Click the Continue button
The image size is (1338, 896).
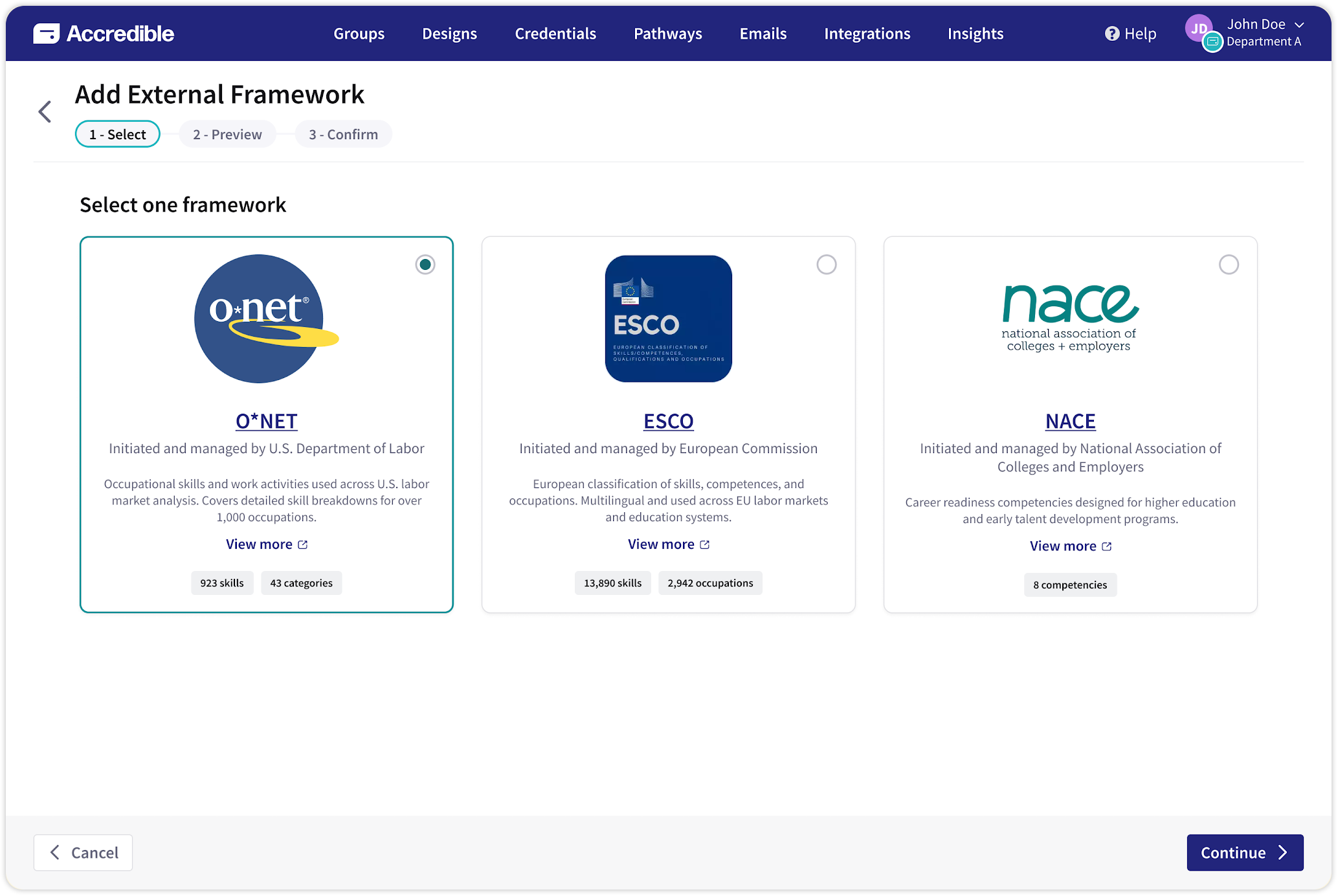pyautogui.click(x=1245, y=853)
